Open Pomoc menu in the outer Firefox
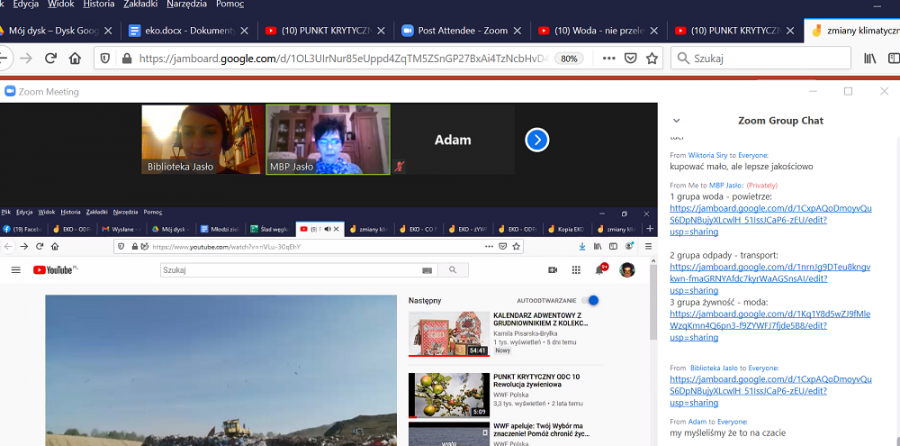 (x=230, y=5)
